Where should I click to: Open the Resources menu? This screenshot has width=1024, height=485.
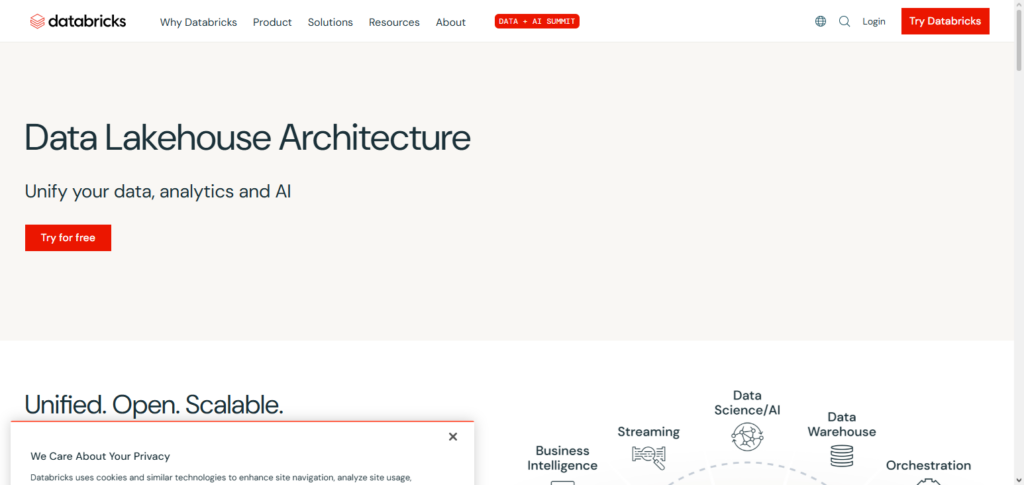click(394, 22)
